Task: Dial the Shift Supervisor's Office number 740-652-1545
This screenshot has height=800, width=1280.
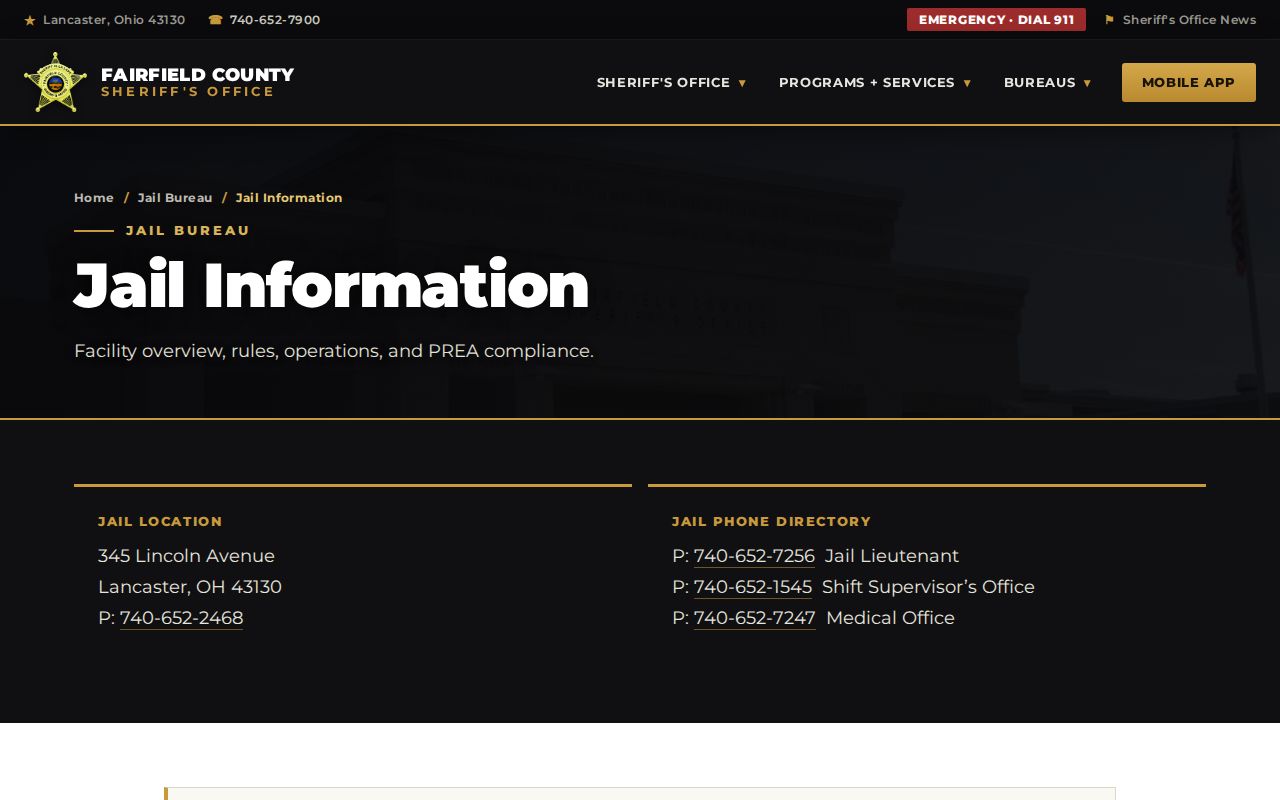Action: point(753,587)
